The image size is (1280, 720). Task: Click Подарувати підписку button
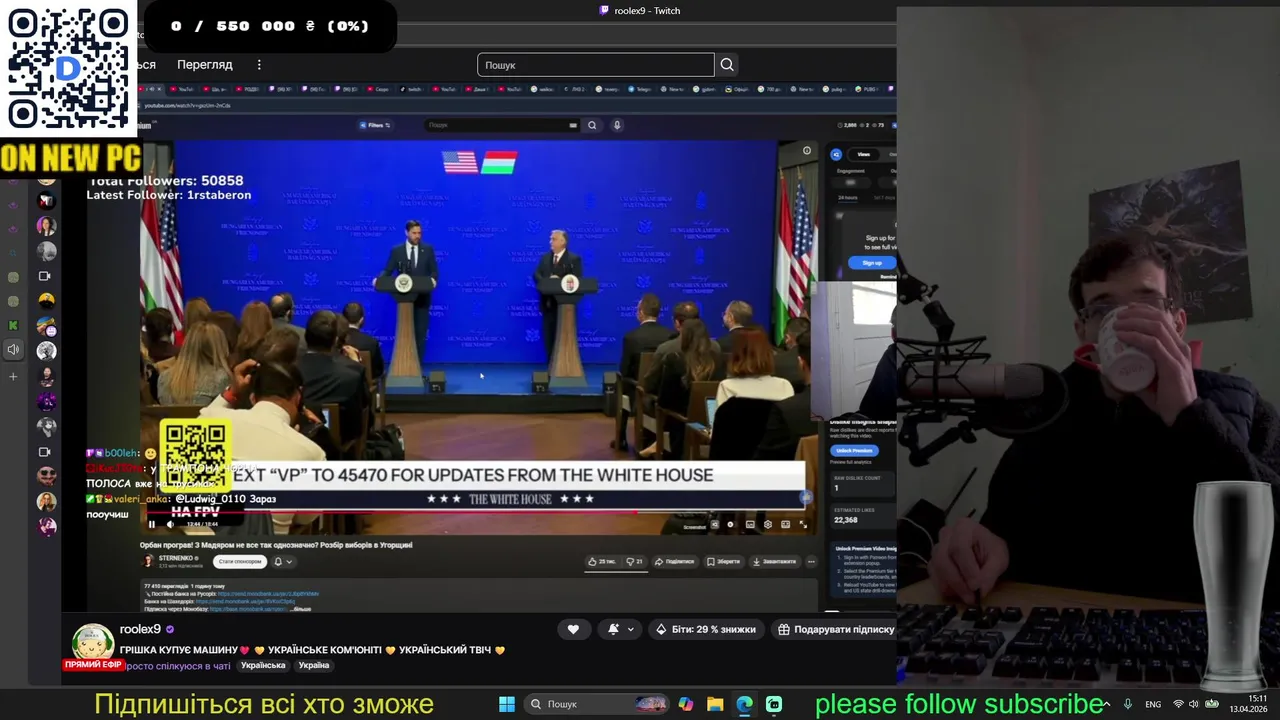[x=836, y=629]
